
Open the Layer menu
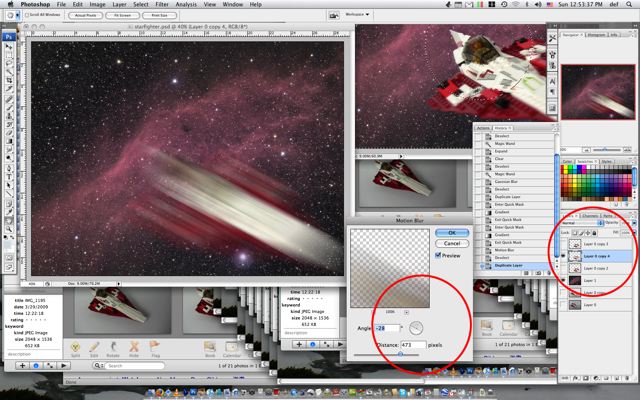click(x=119, y=4)
